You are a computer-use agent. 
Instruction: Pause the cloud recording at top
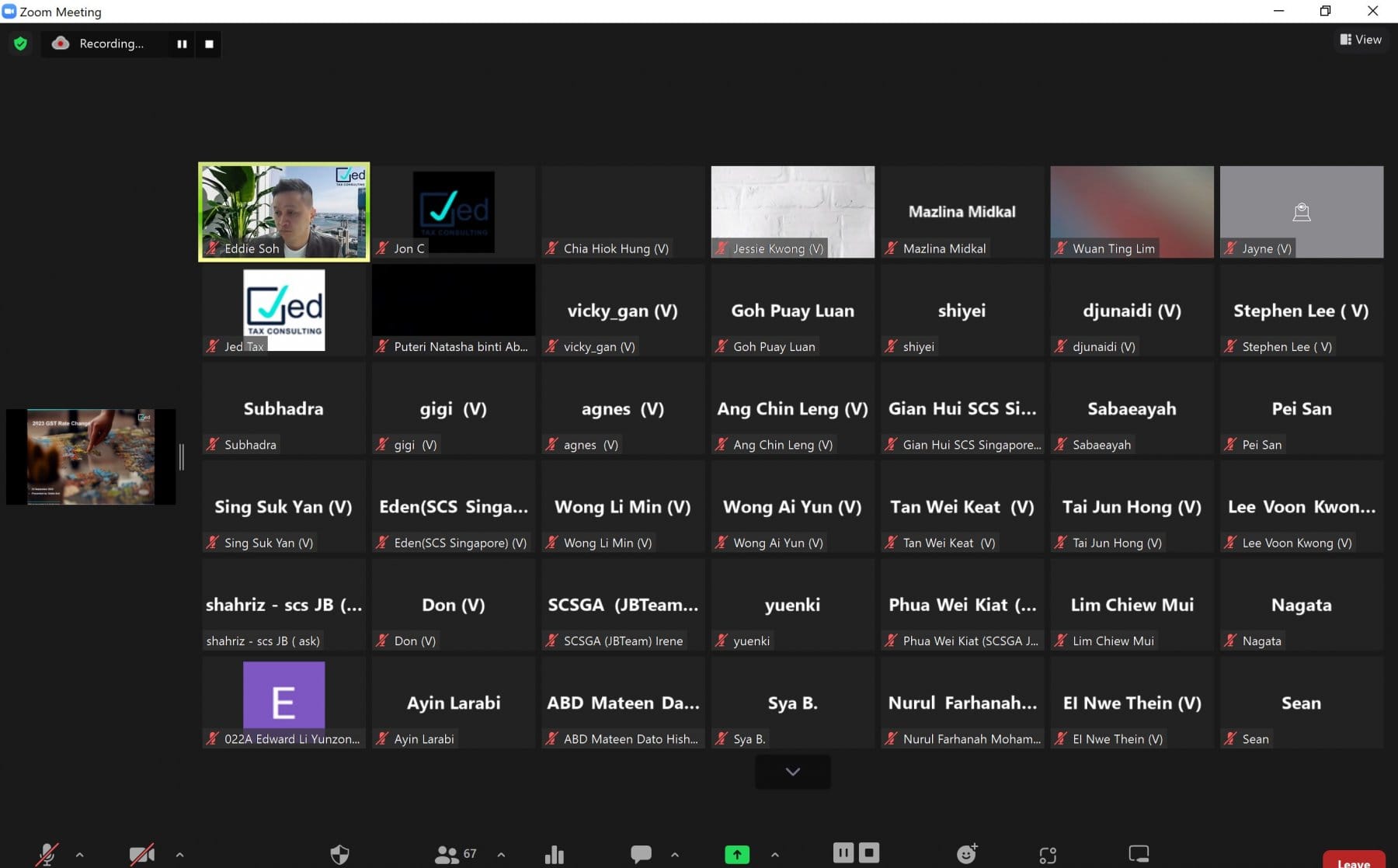click(x=182, y=44)
